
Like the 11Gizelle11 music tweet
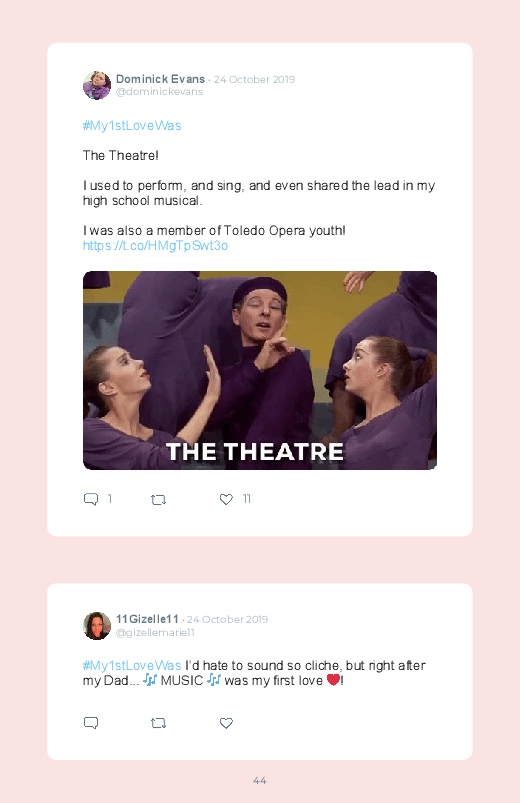pyautogui.click(x=226, y=723)
